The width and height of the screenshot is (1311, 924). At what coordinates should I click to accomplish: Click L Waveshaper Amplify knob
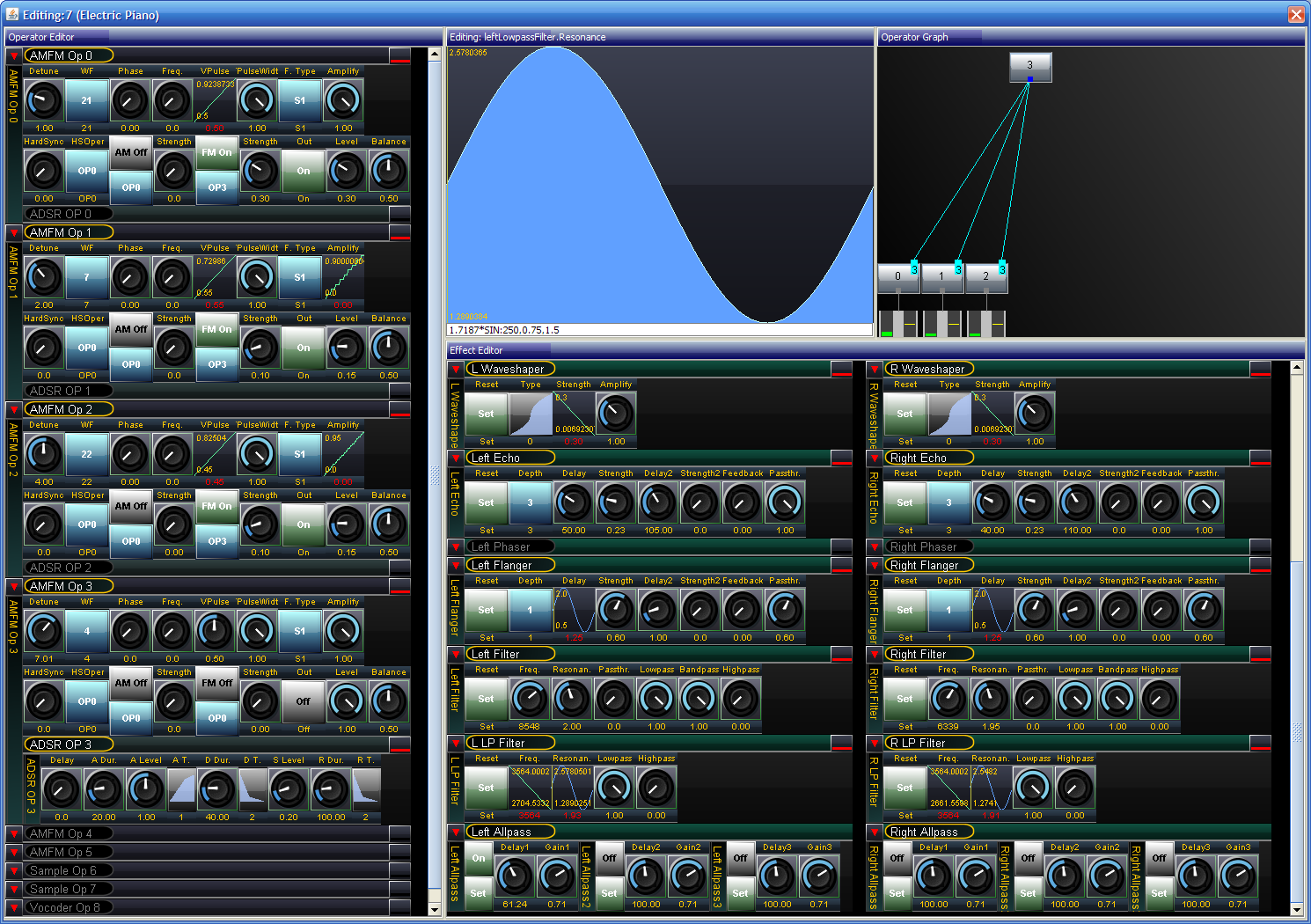[x=616, y=414]
